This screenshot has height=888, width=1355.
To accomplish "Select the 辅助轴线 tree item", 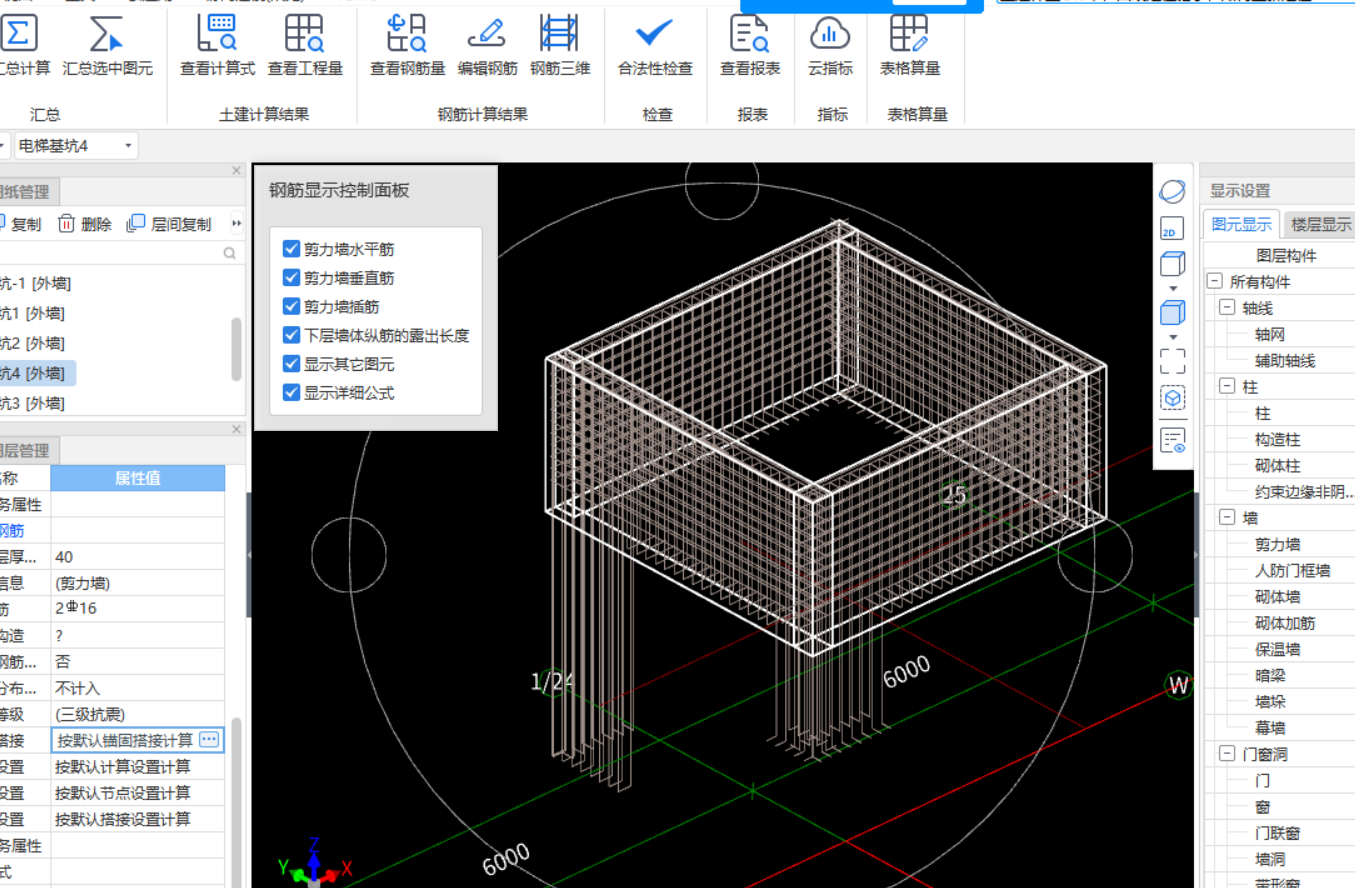I will tap(1285, 361).
